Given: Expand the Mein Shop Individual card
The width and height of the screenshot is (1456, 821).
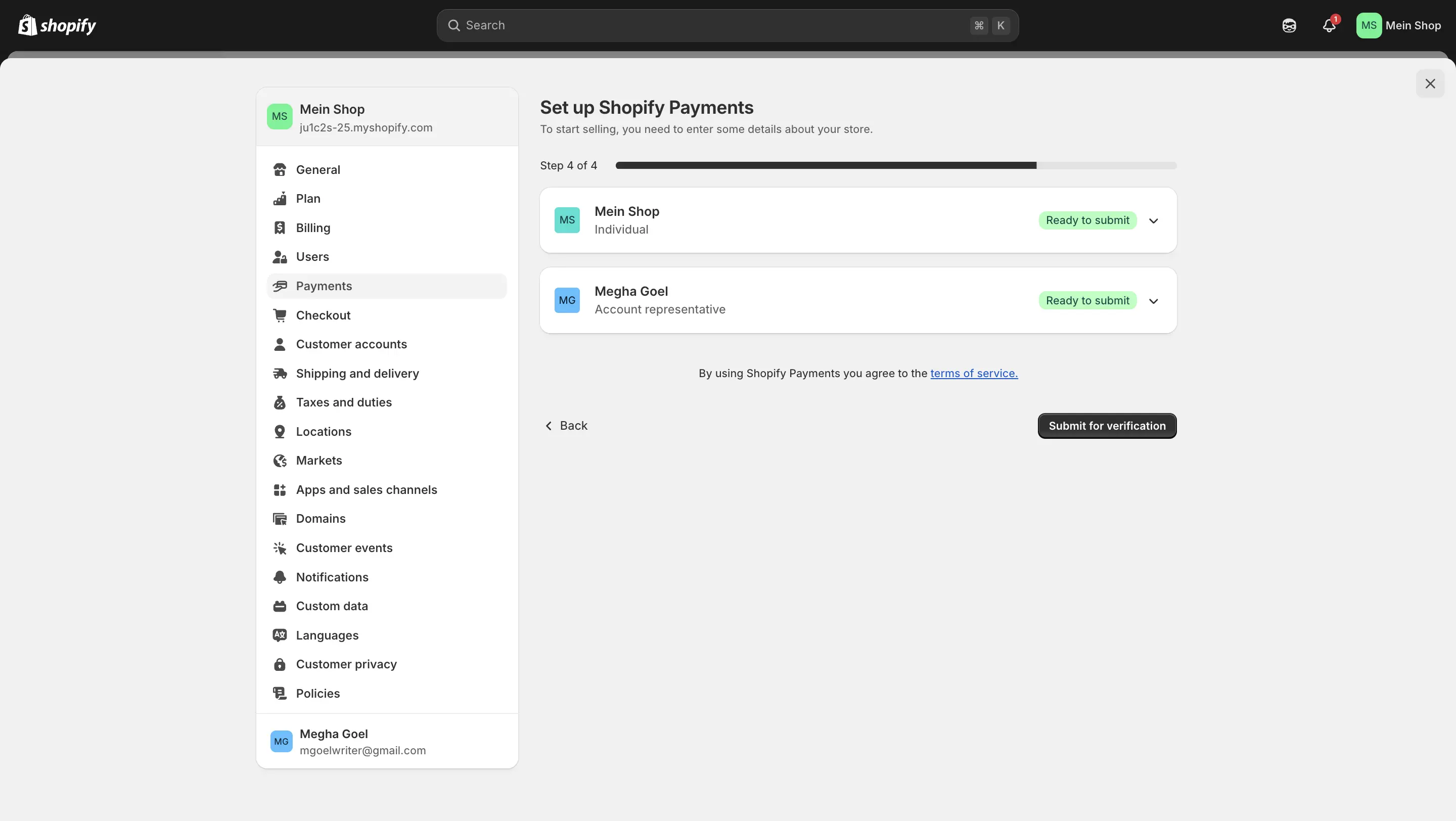Looking at the screenshot, I should 1153,221.
